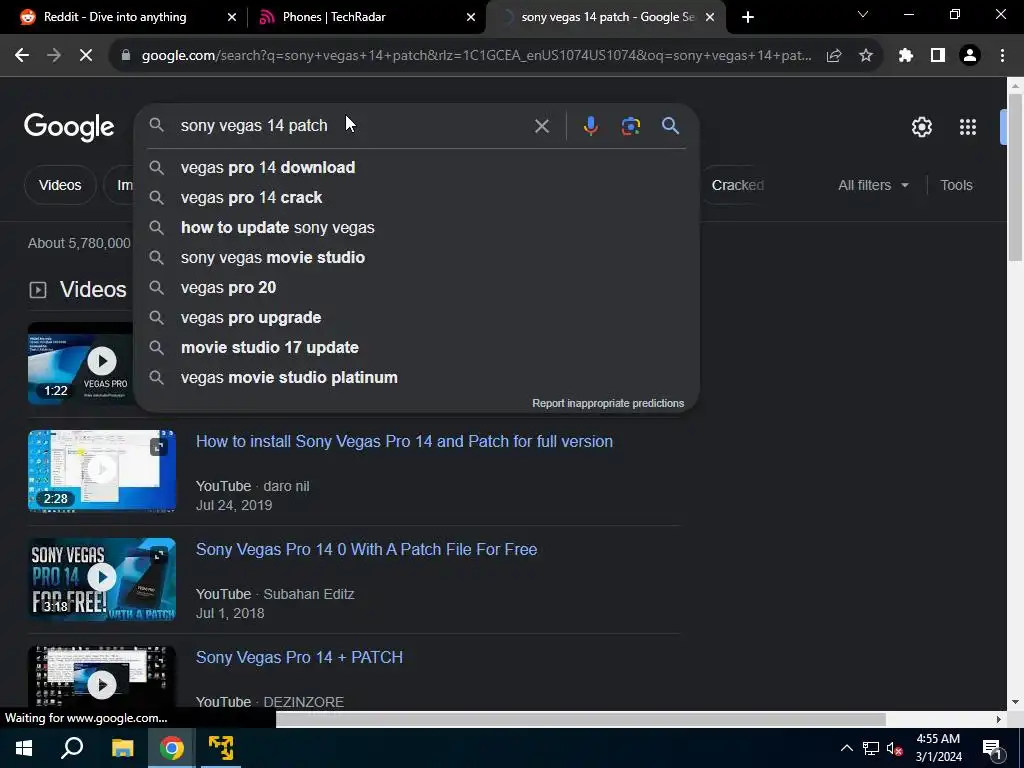Image resolution: width=1024 pixels, height=768 pixels.
Task: Click Report inappropriate predictions link
Action: 608,404
